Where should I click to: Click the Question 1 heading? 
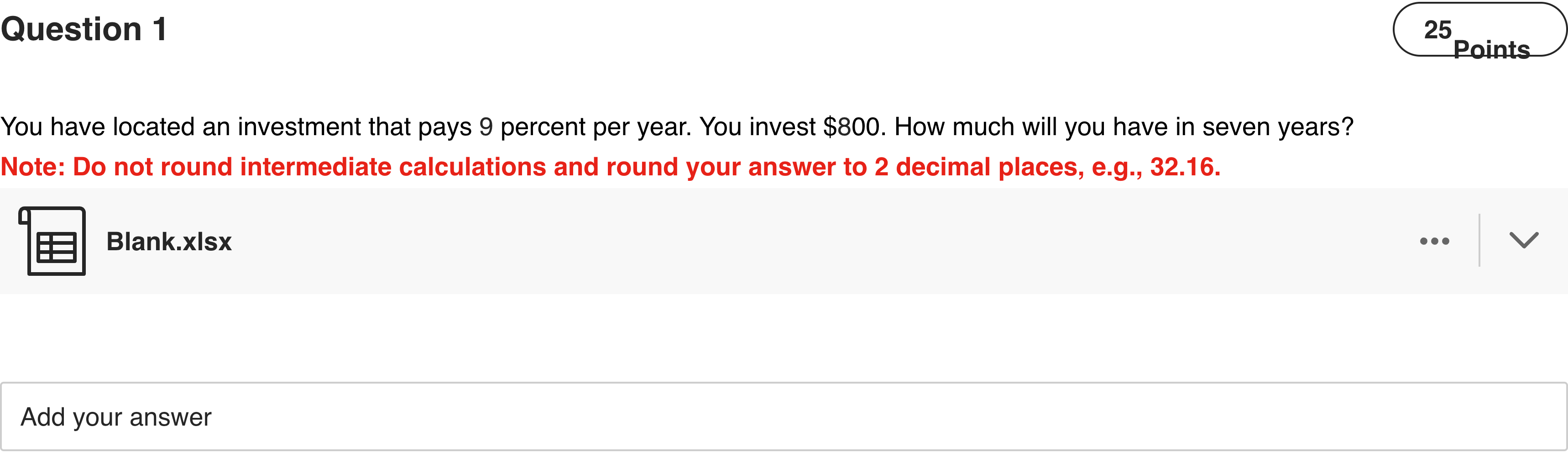[x=84, y=29]
